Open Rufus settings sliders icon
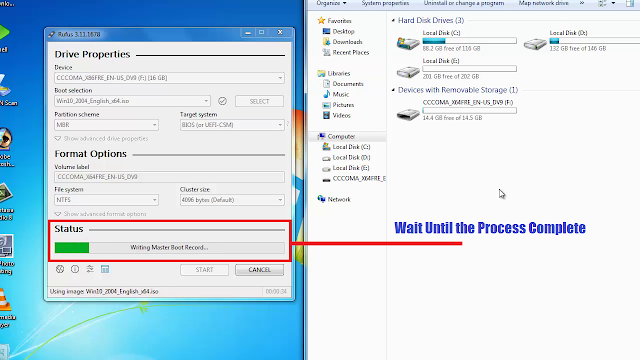 point(90,269)
